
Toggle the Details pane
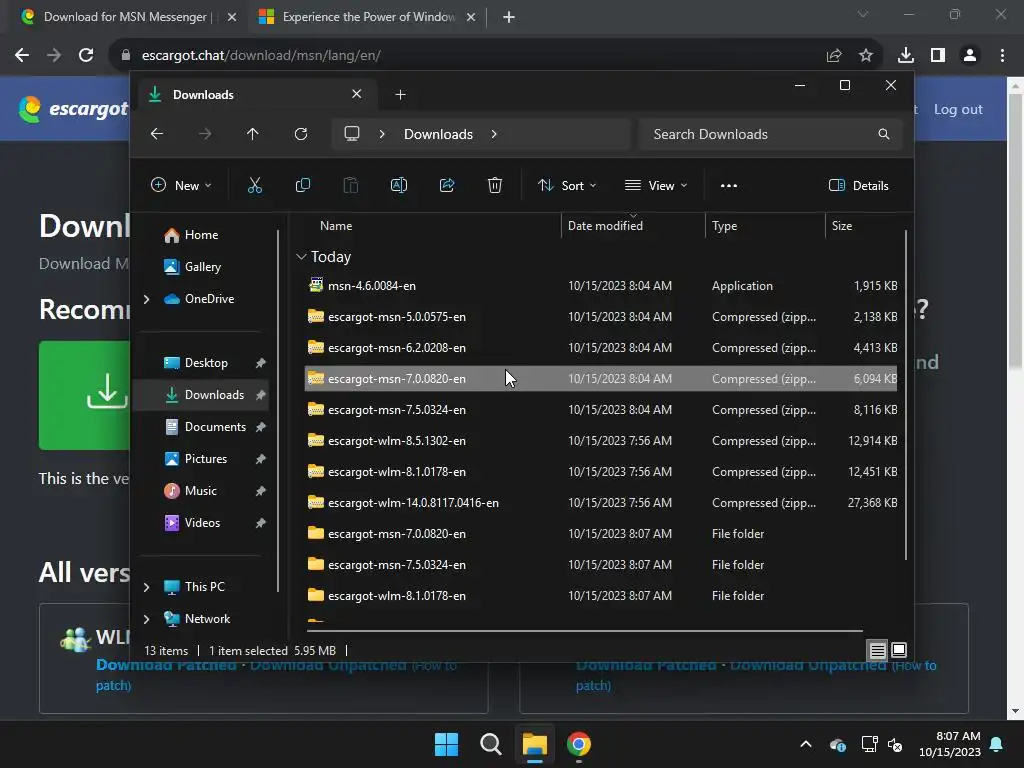tap(858, 185)
